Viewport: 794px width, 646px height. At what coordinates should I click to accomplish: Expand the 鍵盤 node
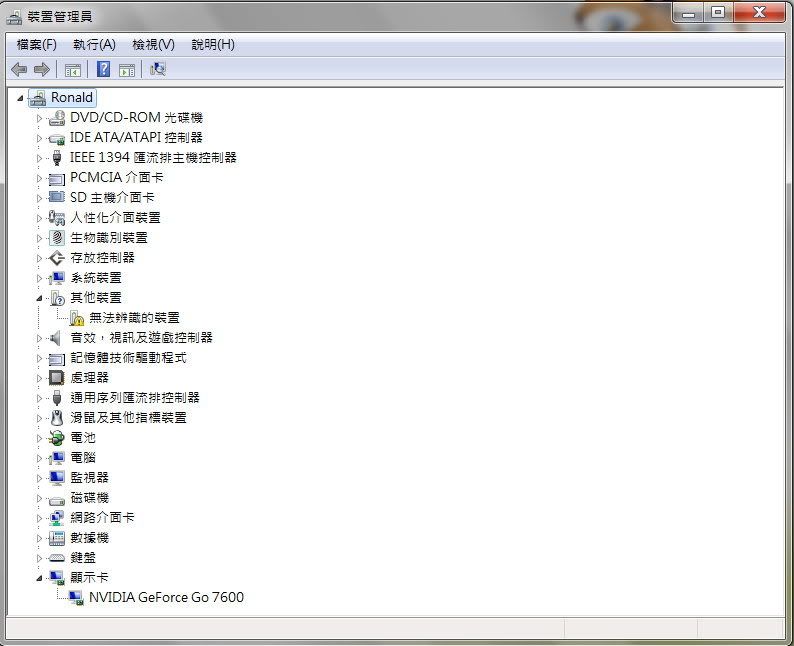39,558
